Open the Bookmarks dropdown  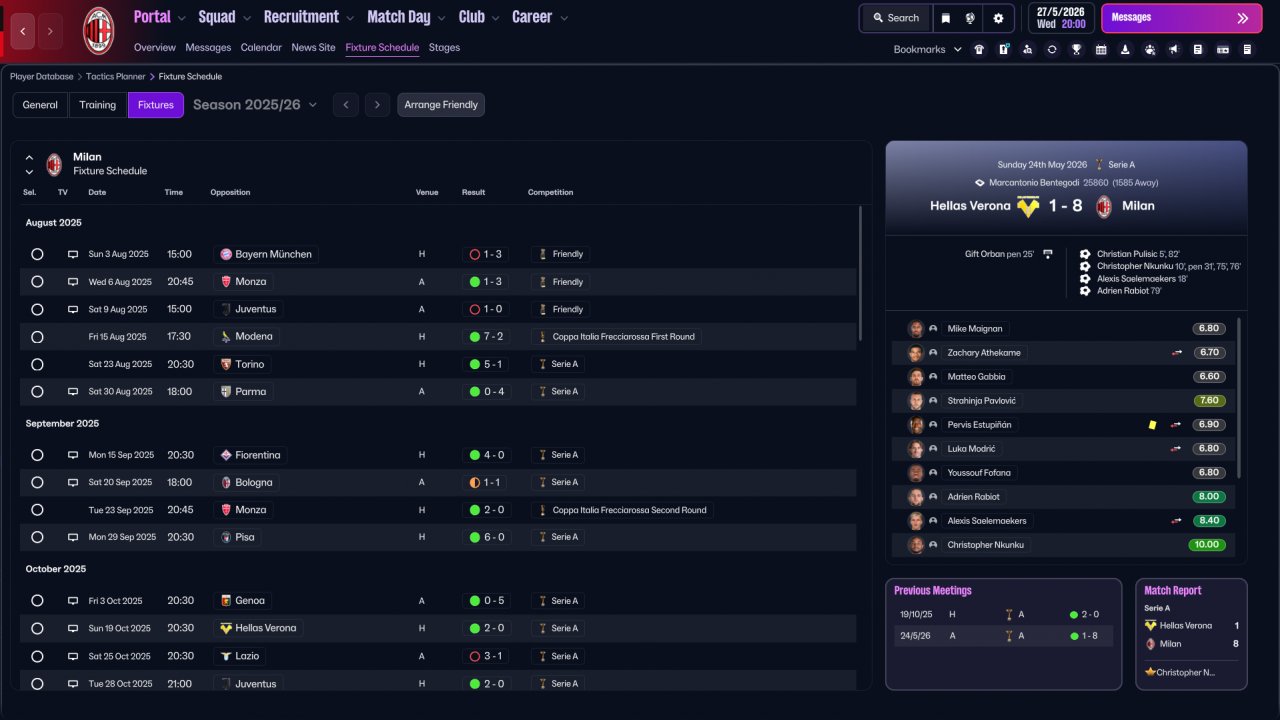point(928,49)
